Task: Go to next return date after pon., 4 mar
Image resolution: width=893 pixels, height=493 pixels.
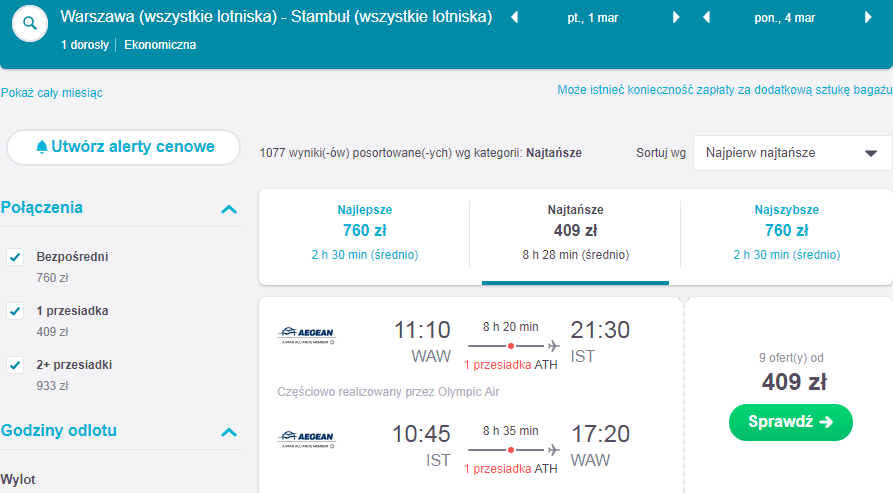Action: (x=868, y=18)
